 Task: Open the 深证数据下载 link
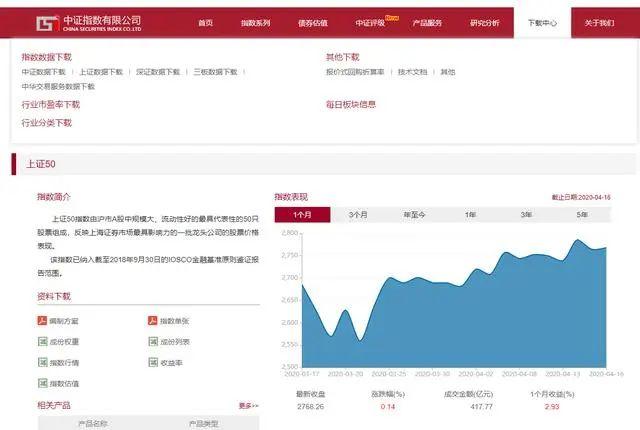tap(158, 72)
